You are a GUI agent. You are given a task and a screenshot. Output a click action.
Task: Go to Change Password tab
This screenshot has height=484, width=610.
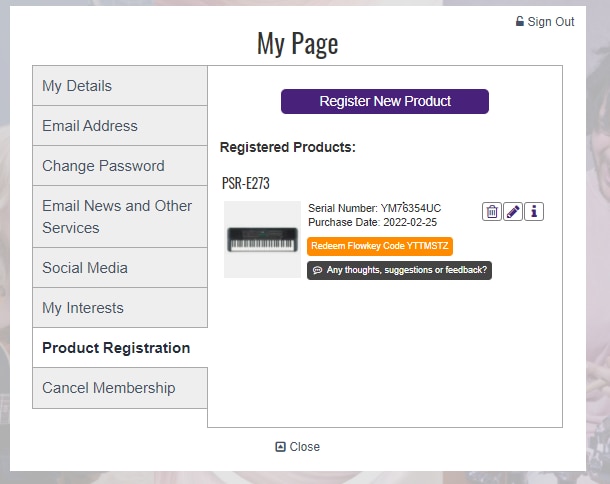click(120, 166)
